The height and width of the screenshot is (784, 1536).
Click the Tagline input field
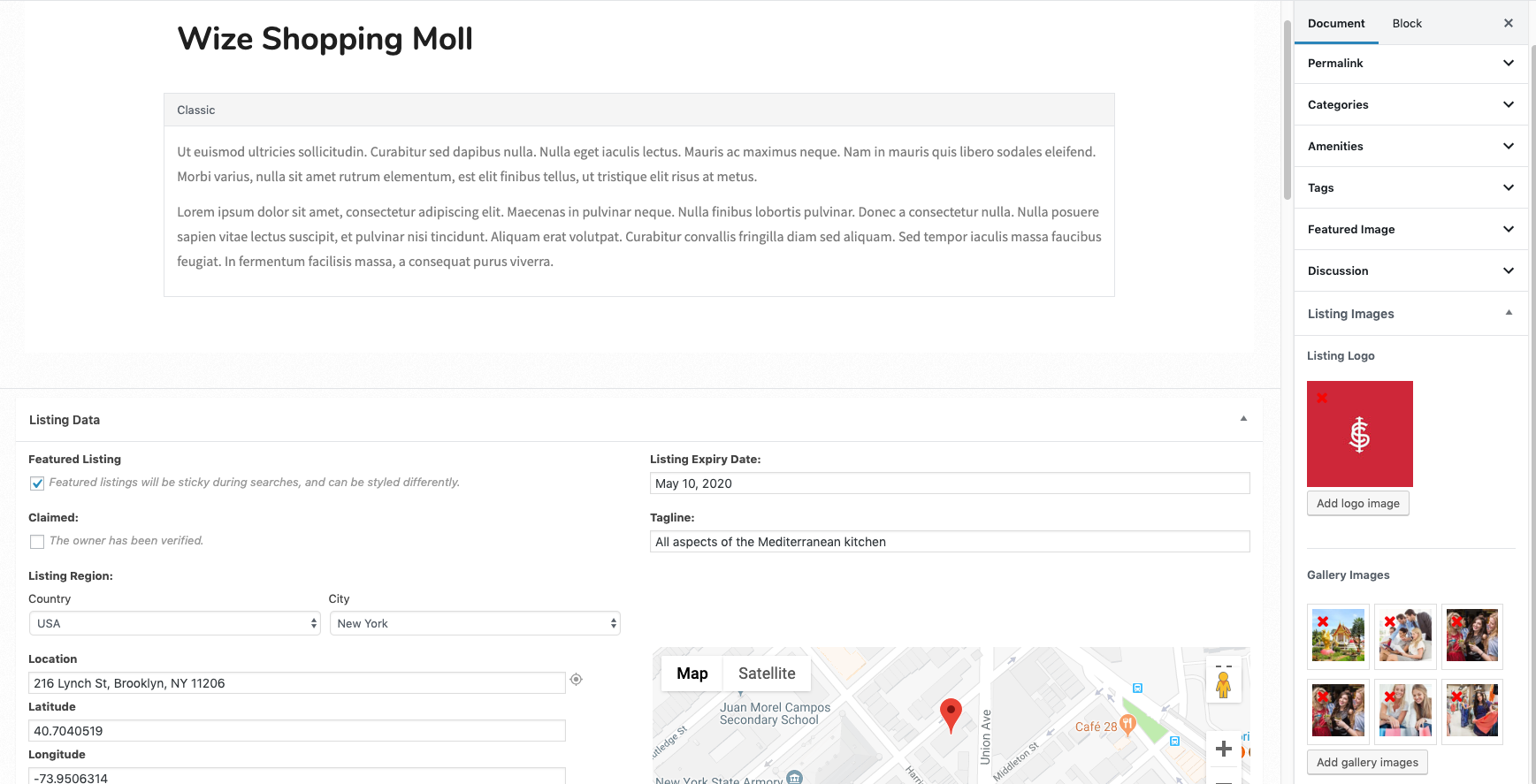tap(950, 542)
